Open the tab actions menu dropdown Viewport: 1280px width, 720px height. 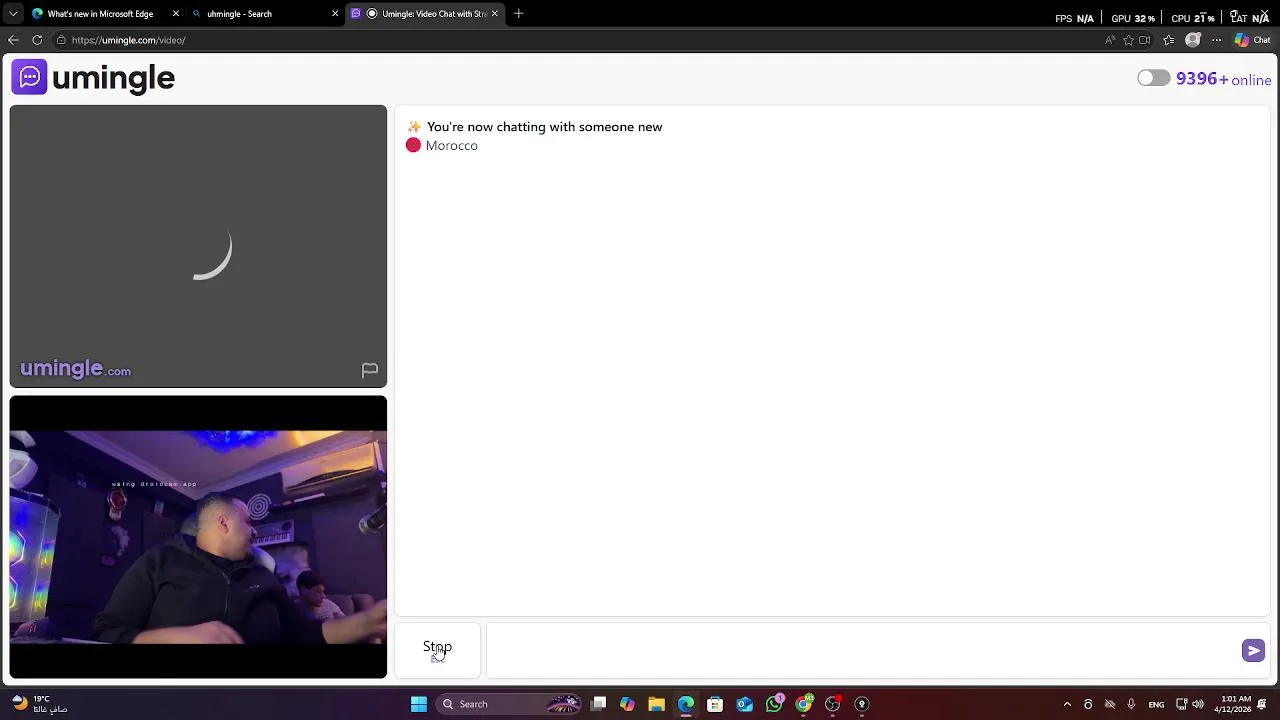[12, 14]
